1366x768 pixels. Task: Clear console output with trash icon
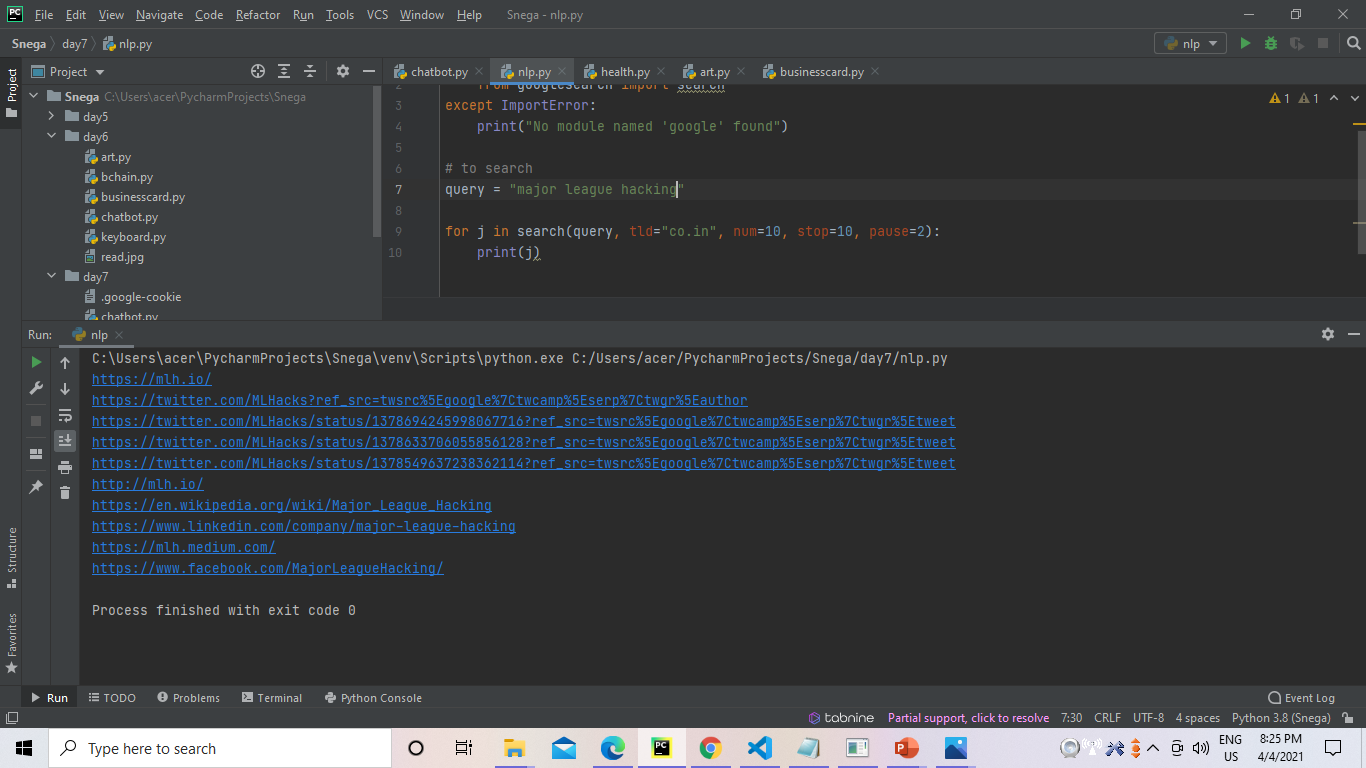(65, 492)
